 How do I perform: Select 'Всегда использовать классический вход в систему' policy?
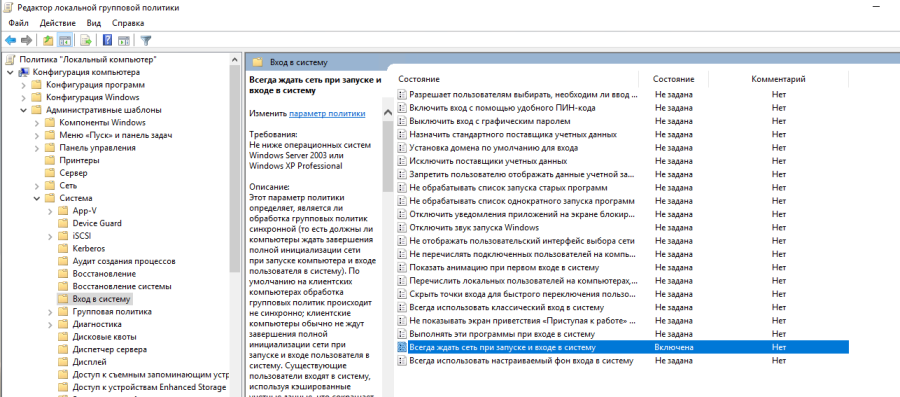click(x=506, y=308)
